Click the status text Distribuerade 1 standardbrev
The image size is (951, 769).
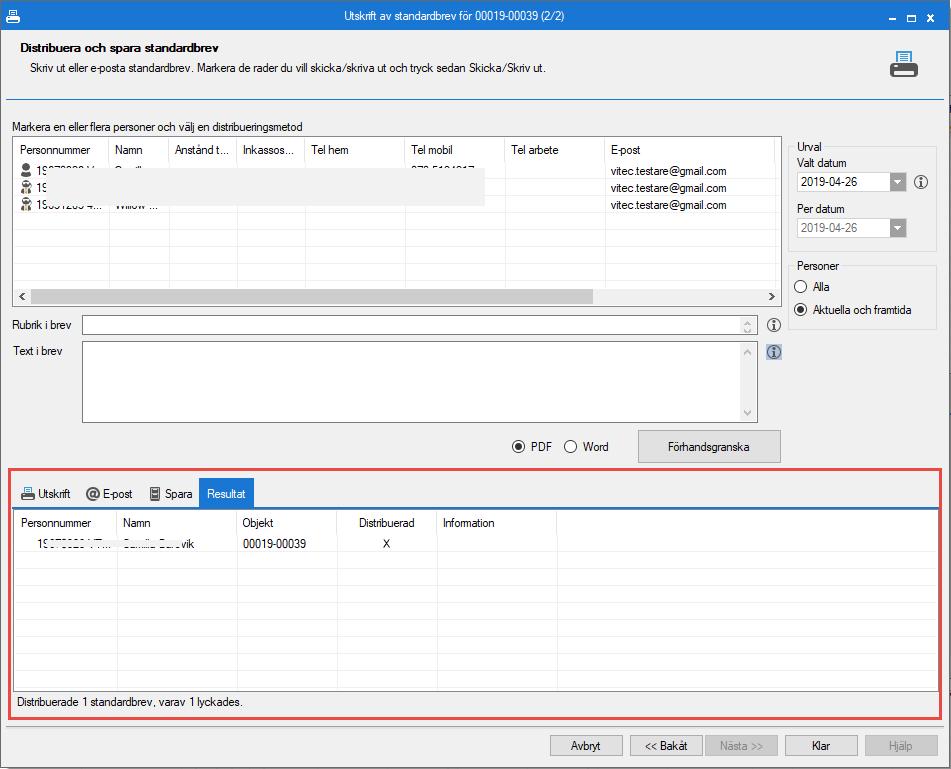130,702
